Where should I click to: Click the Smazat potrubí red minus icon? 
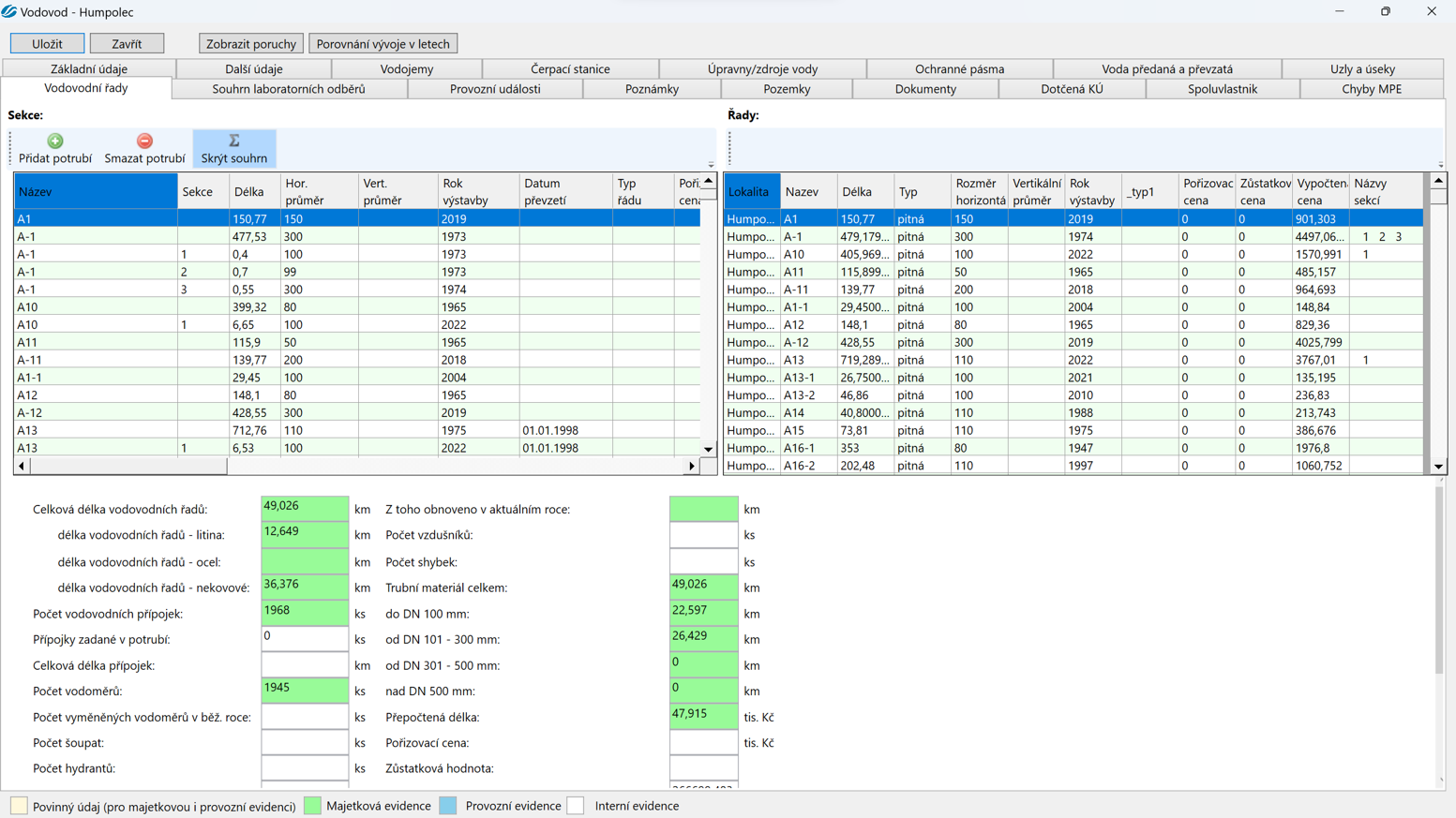click(144, 141)
